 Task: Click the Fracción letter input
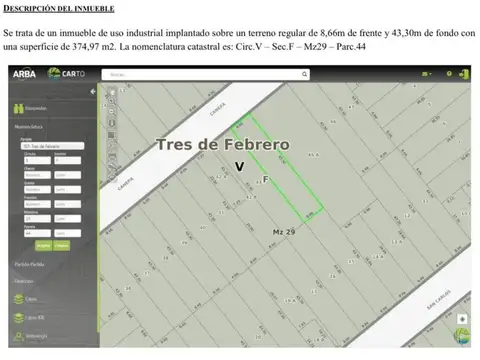pyautogui.click(x=68, y=204)
